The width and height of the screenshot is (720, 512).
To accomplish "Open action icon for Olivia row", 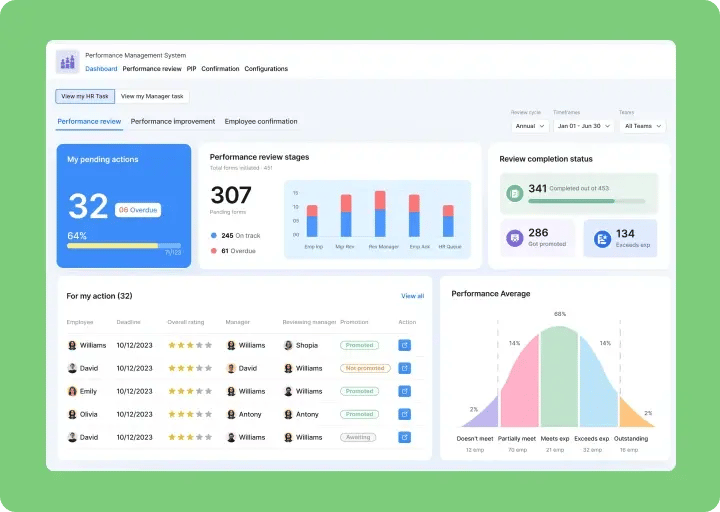I will pos(405,414).
